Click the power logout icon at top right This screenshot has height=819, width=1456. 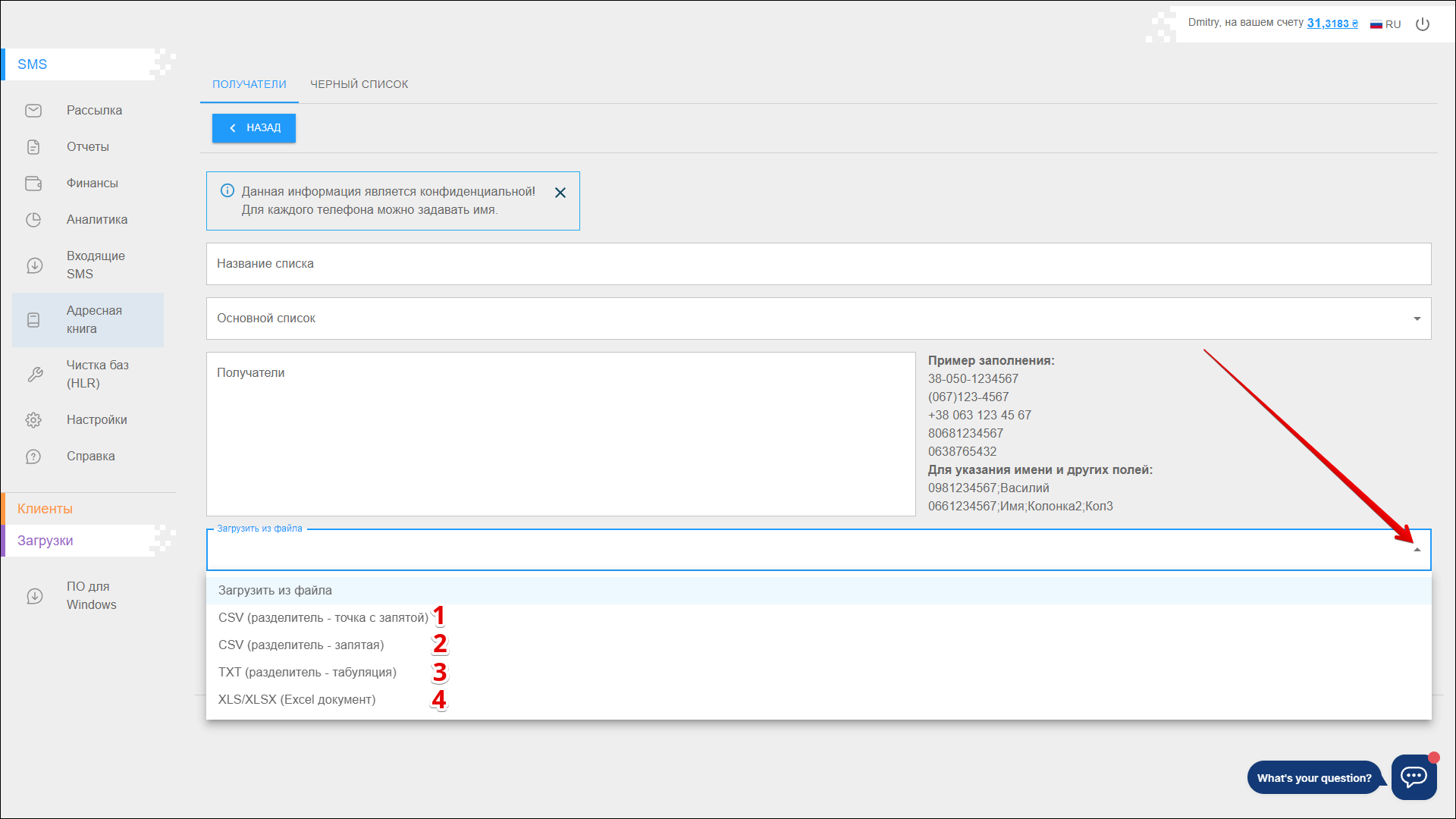1423,24
